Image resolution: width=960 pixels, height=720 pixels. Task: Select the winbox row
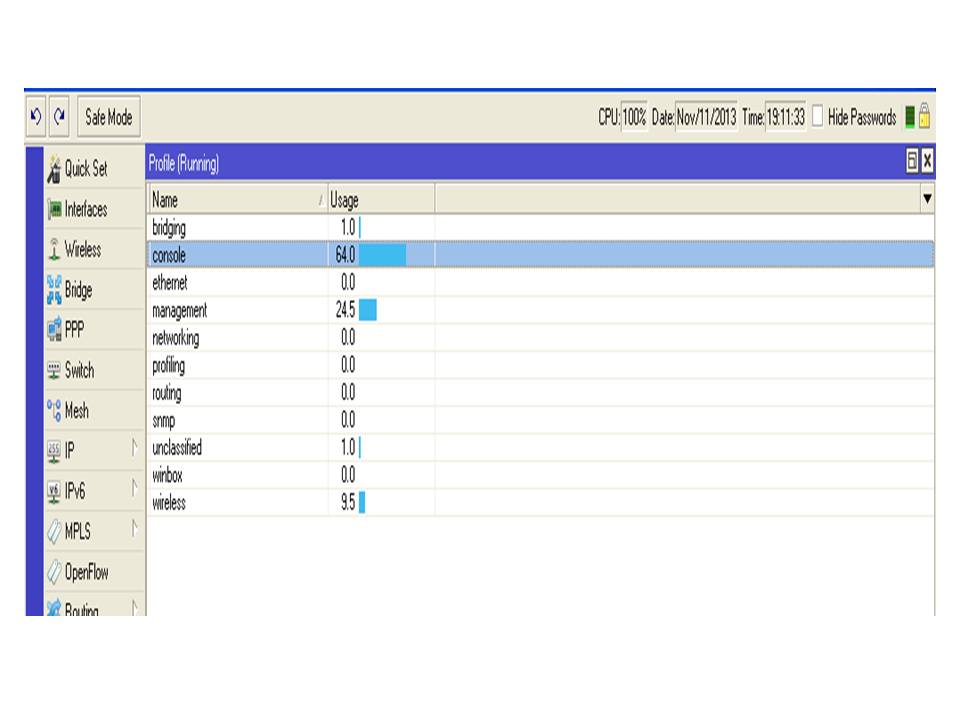click(x=541, y=475)
